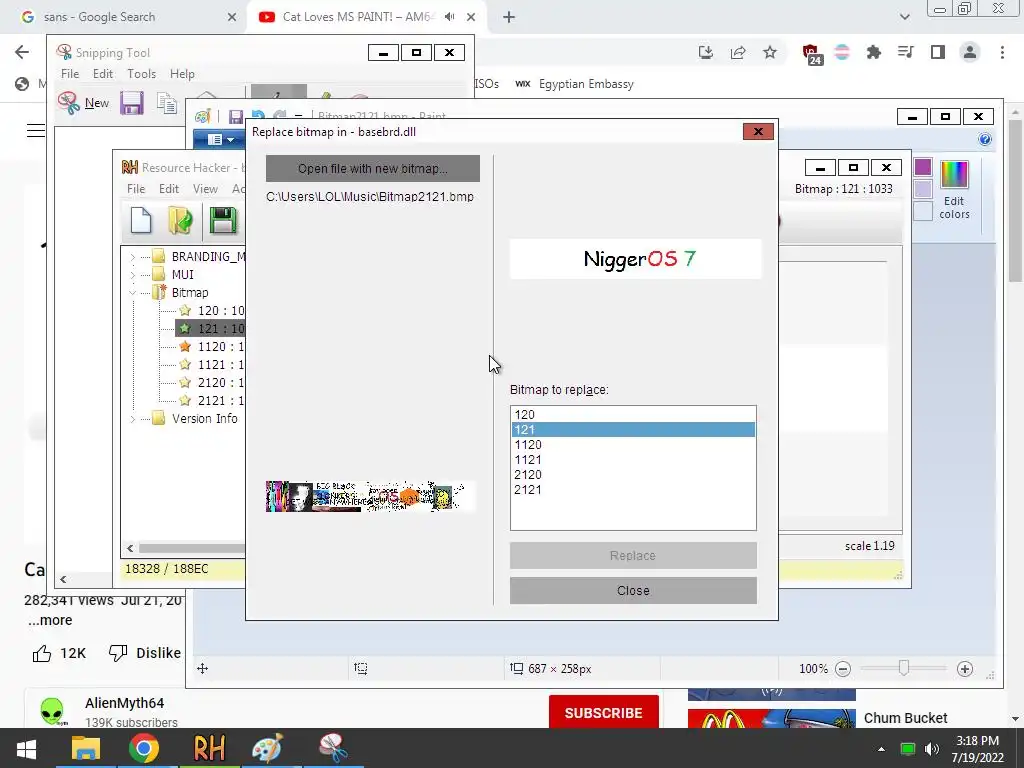Select bitmap 2121 in the replace list
1024x768 pixels.
pos(633,490)
